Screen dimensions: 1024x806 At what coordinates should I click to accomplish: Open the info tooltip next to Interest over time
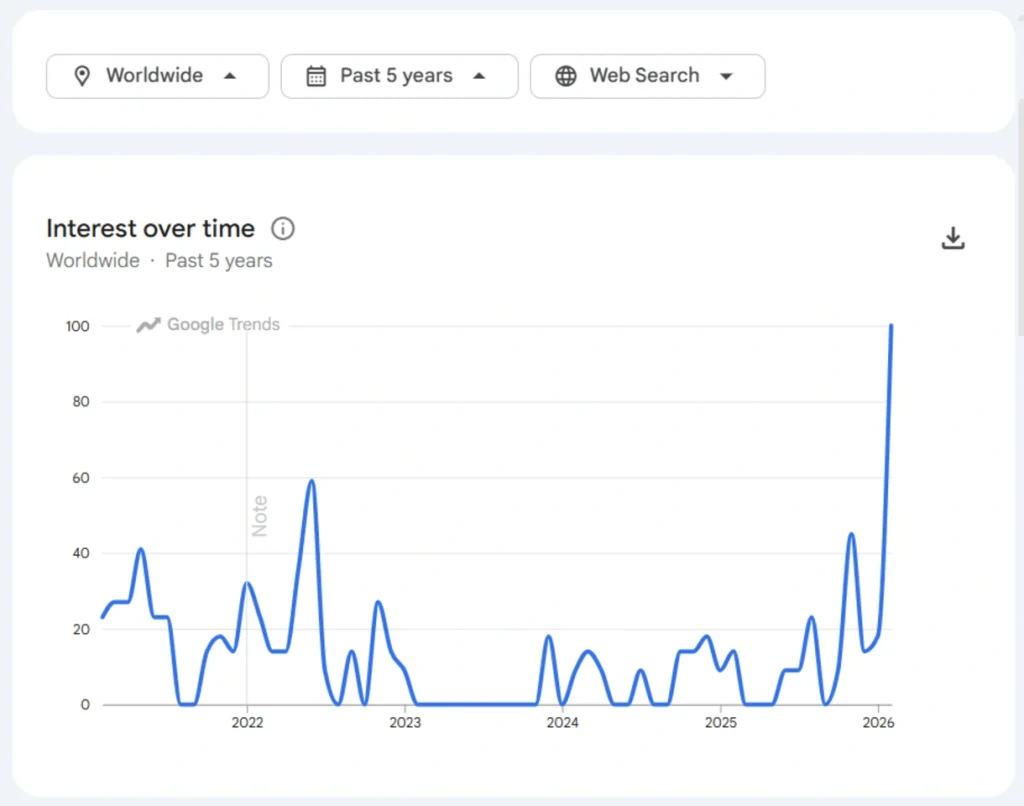[x=283, y=229]
